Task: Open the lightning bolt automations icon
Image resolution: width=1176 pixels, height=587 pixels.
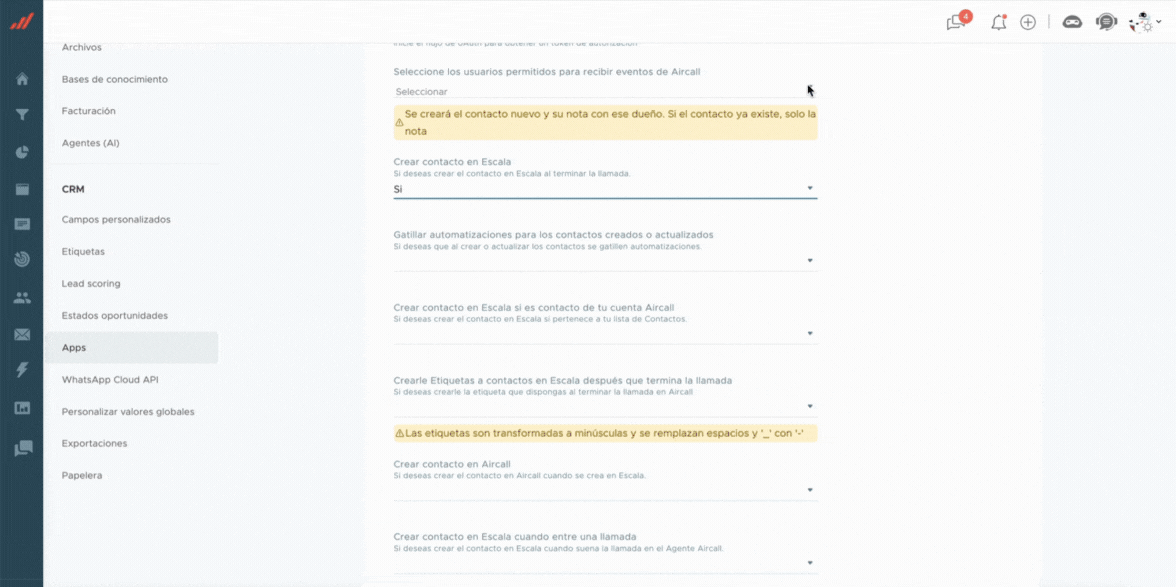Action: point(22,370)
